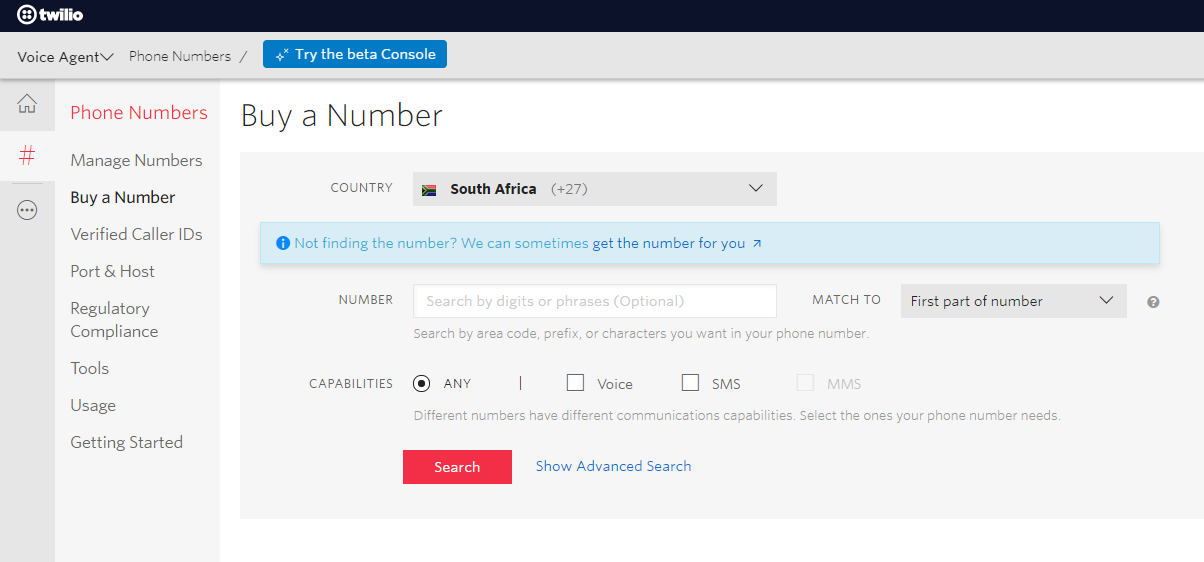Click into the Number search field
Viewport: 1204px width, 562px height.
coord(595,301)
